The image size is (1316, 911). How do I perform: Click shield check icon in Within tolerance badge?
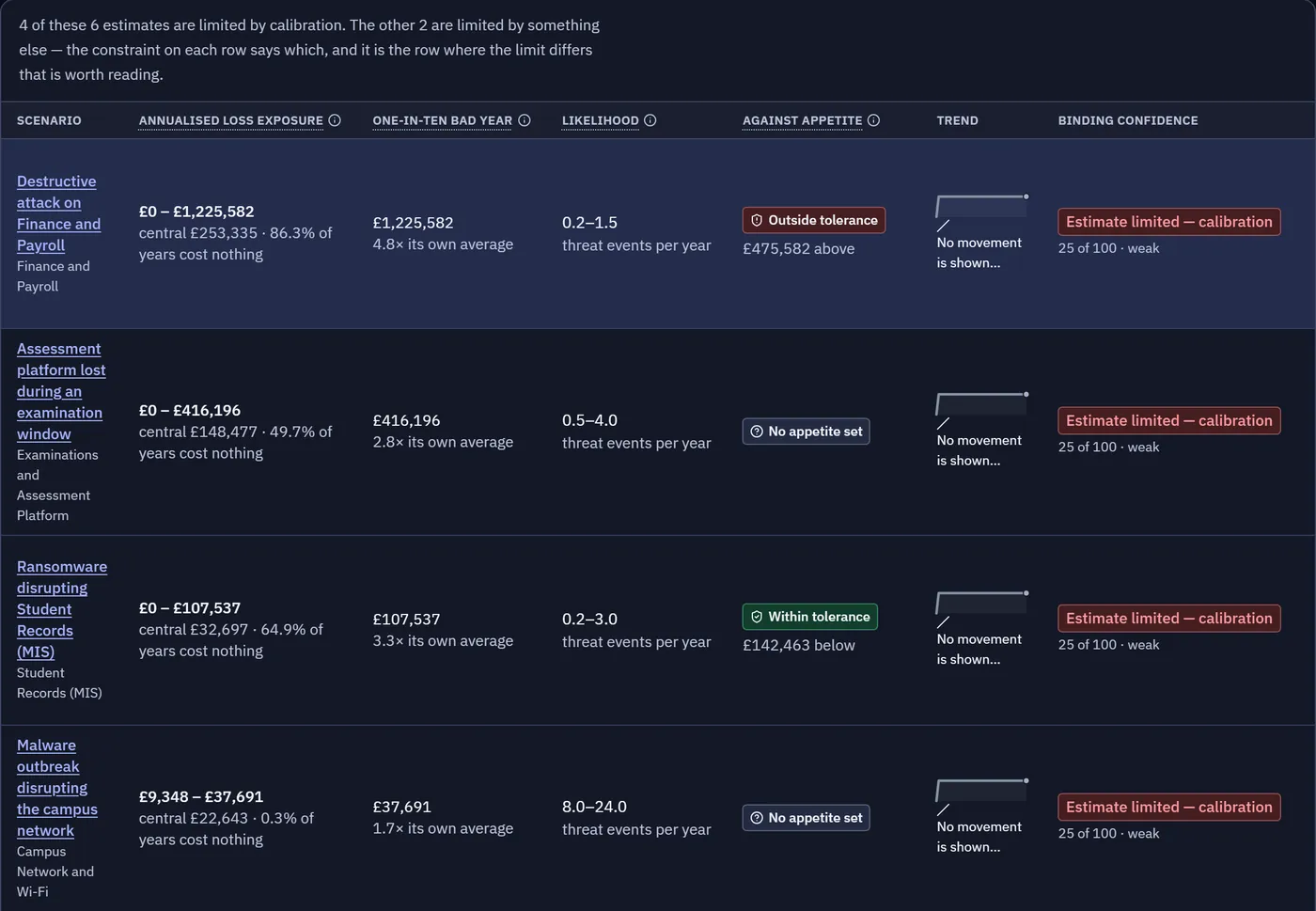point(757,617)
